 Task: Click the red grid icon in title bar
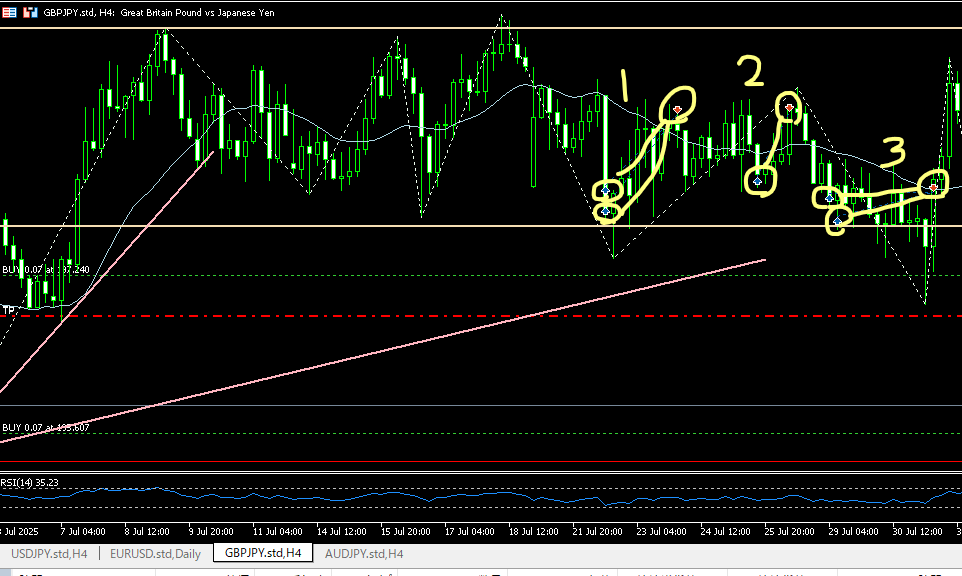9,13
